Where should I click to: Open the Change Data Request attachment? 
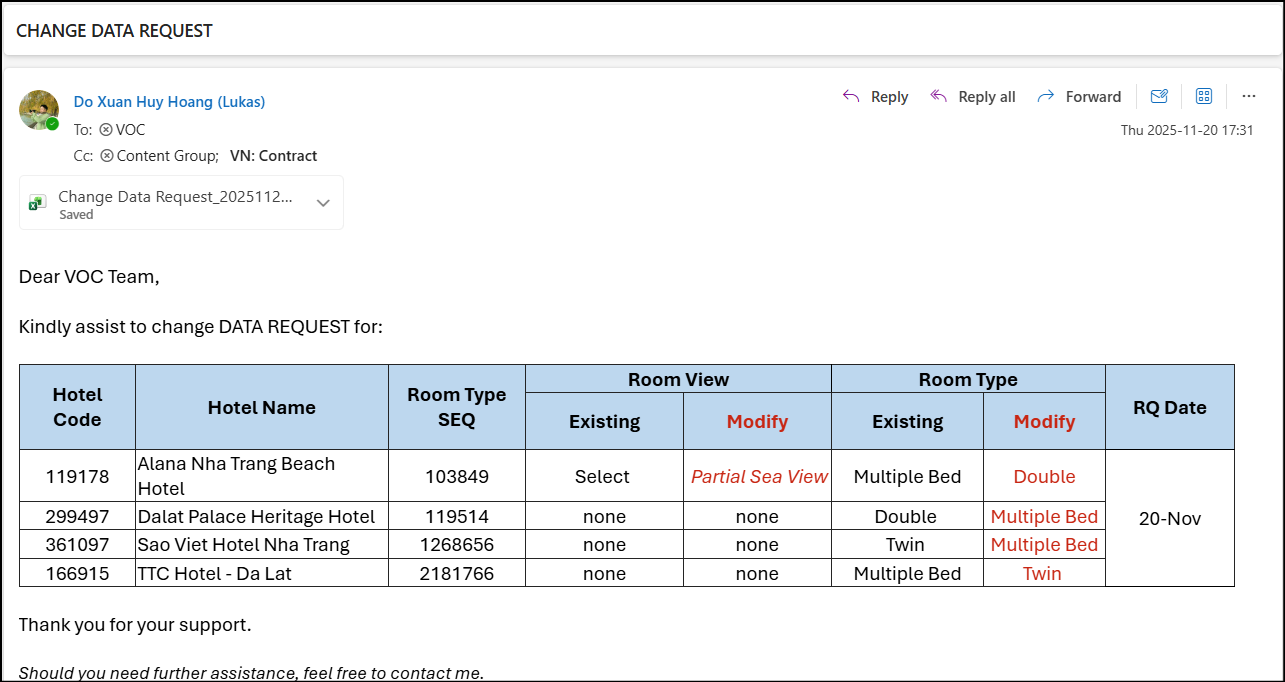point(181,203)
